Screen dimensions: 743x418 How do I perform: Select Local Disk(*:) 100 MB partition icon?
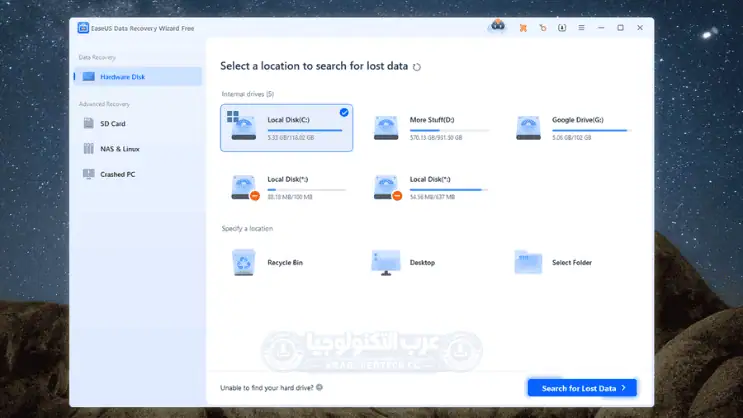pos(244,187)
